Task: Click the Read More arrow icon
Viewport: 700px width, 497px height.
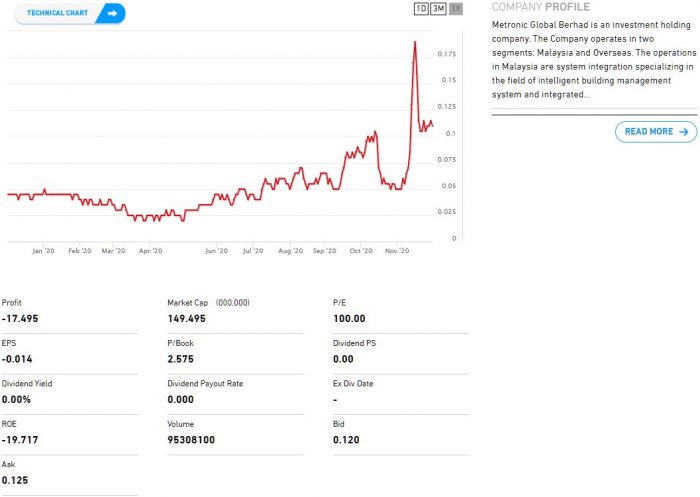Action: point(684,131)
